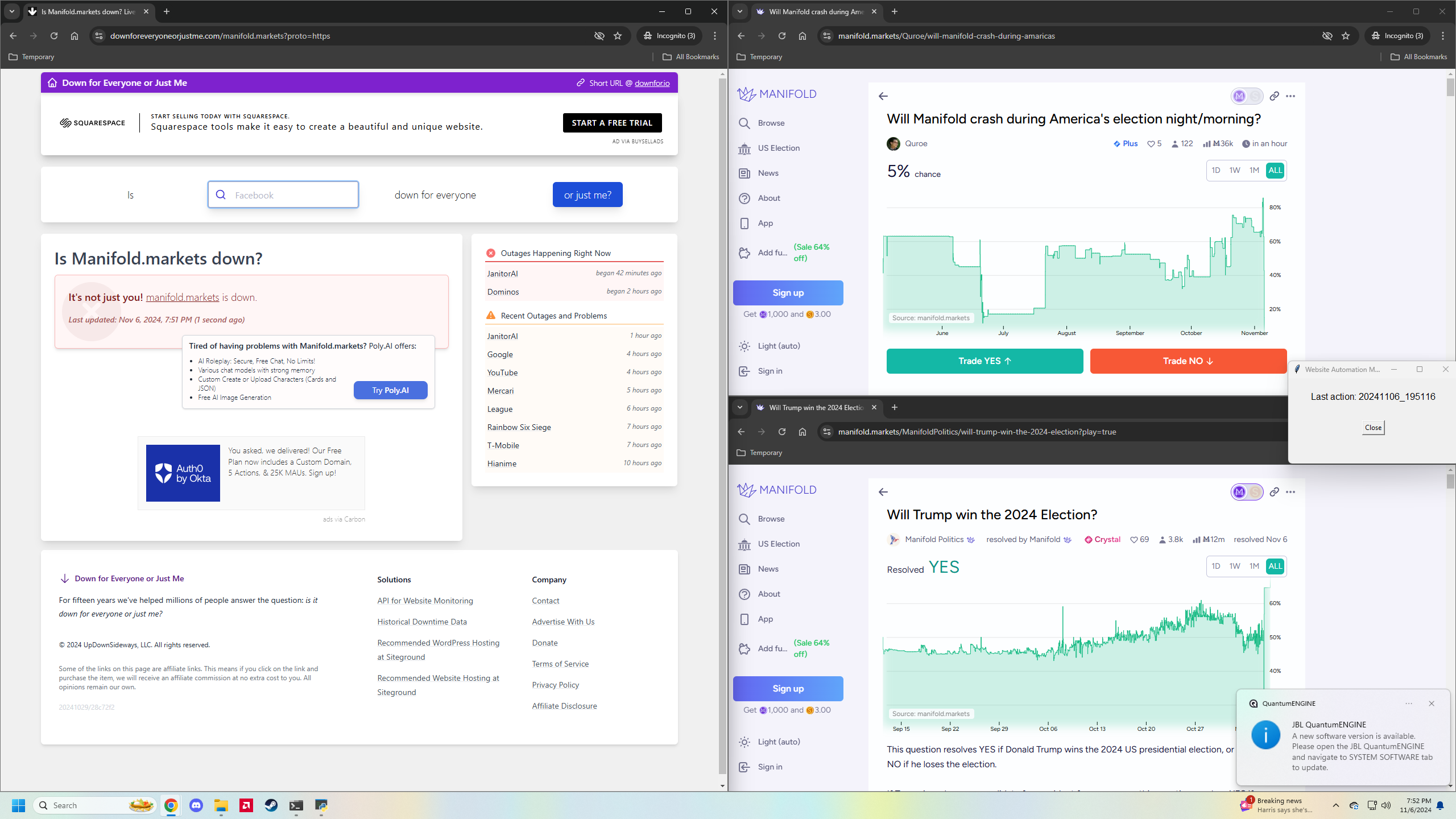1456x819 pixels.
Task: Go back arrow on Will Trump win page
Action: pos(883,492)
